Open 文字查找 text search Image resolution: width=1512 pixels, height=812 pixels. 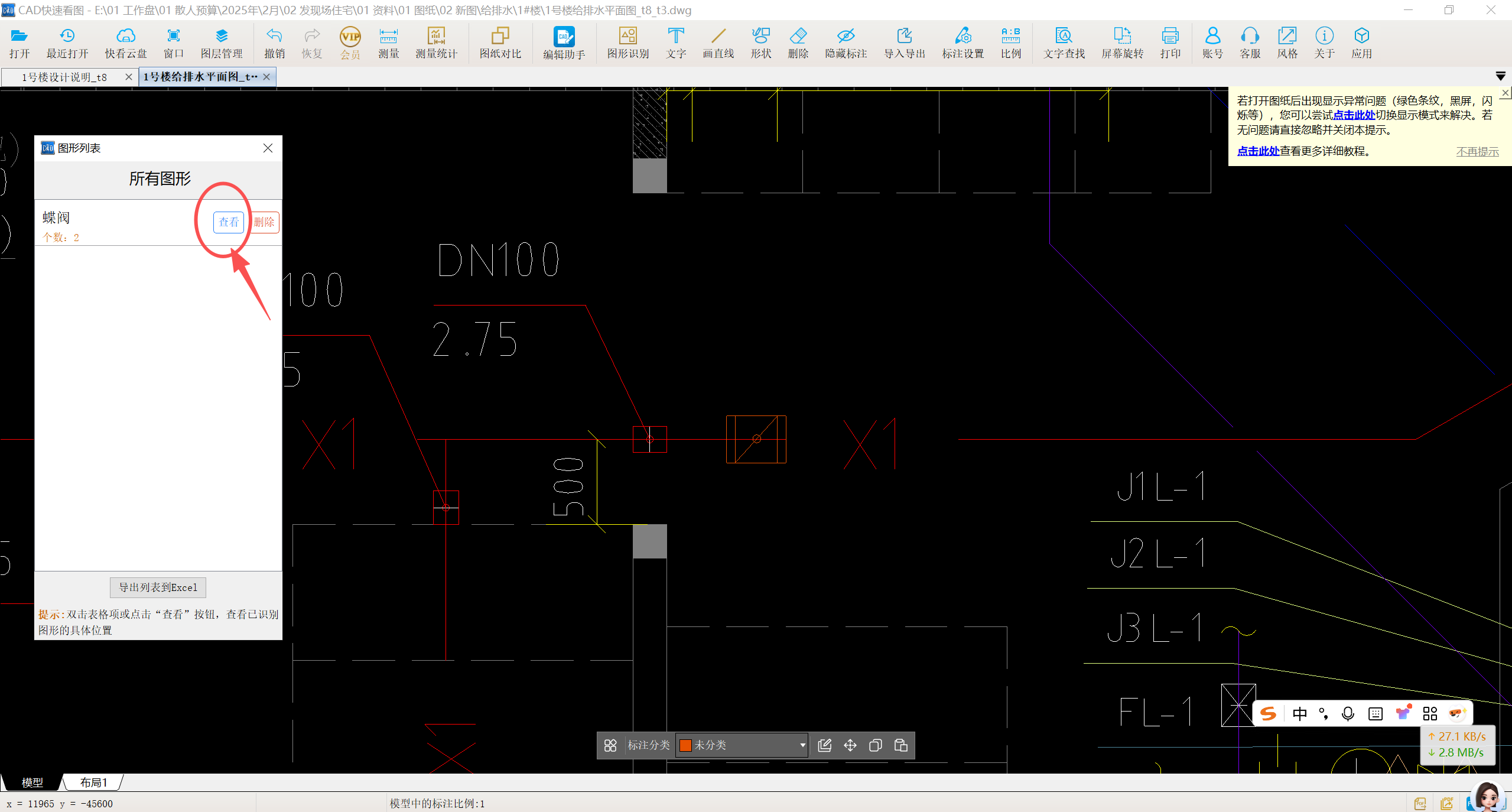coord(1064,43)
